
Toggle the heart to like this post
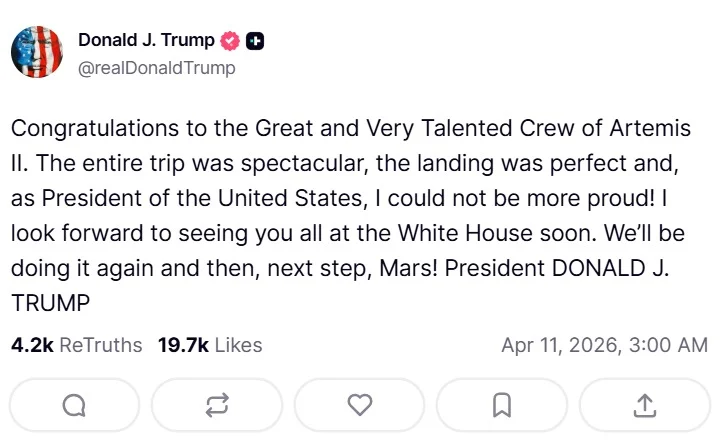tap(360, 404)
